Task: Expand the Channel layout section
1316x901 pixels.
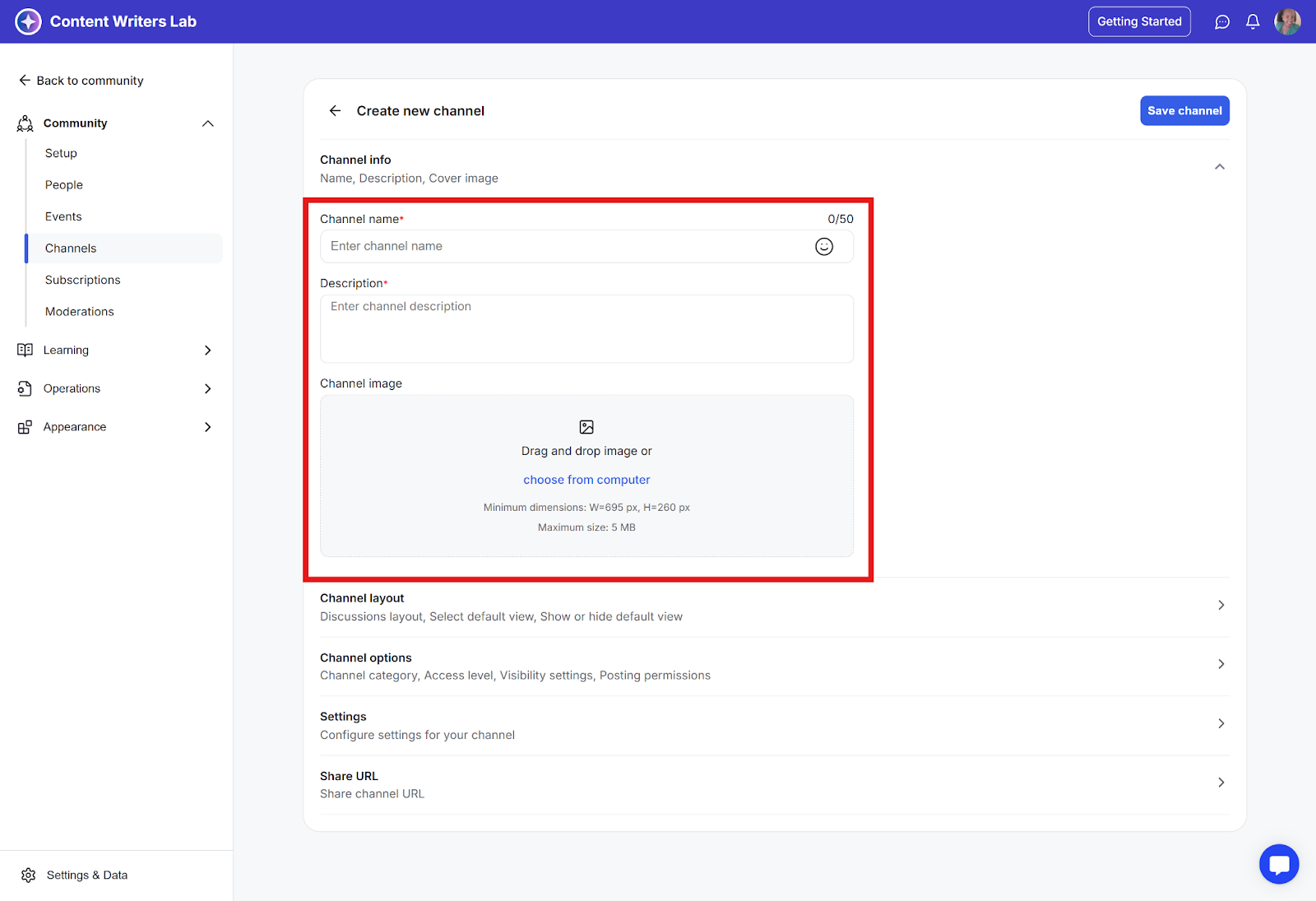Action: (x=1221, y=606)
